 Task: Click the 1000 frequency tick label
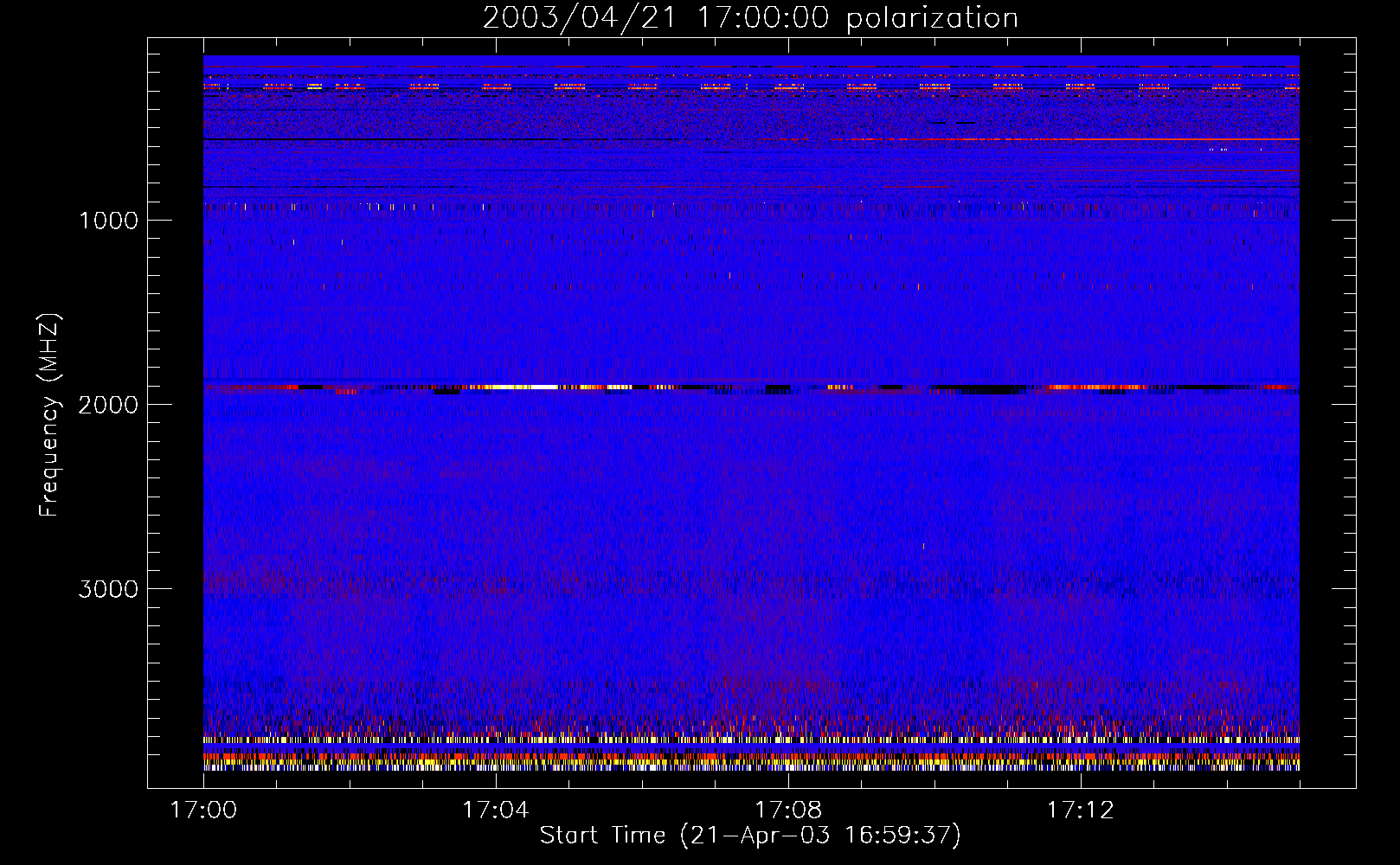click(108, 221)
